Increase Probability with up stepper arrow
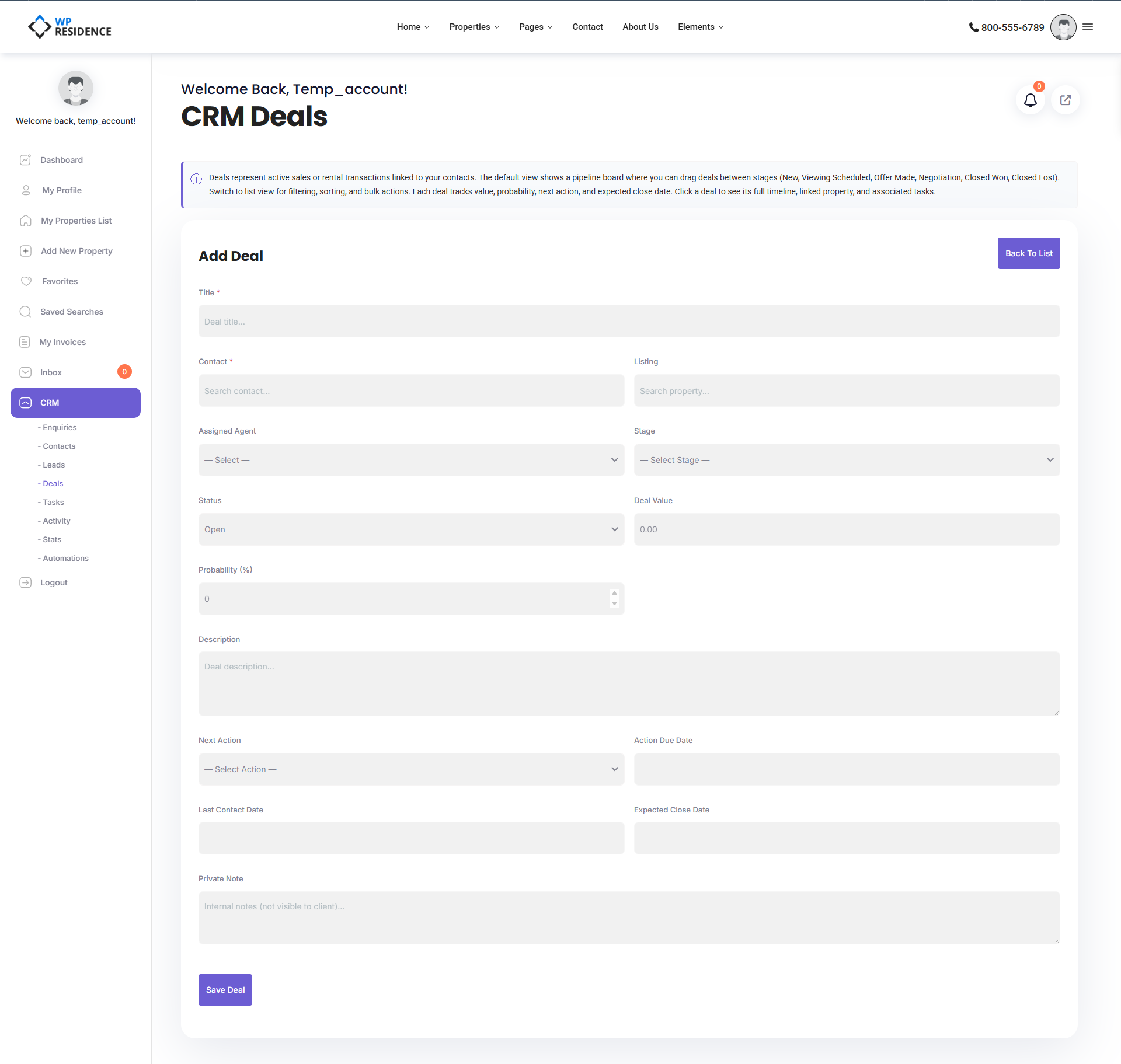Screen dimensions: 1121x1064 (614, 593)
